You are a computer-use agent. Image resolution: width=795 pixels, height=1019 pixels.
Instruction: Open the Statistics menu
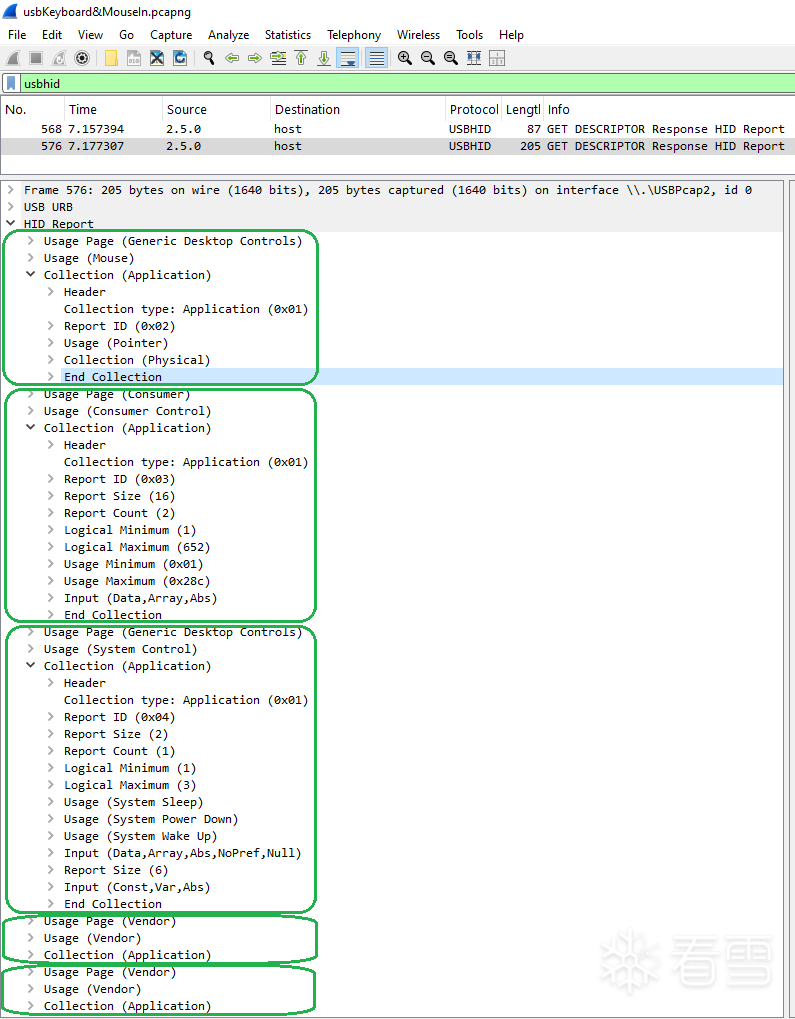point(287,34)
